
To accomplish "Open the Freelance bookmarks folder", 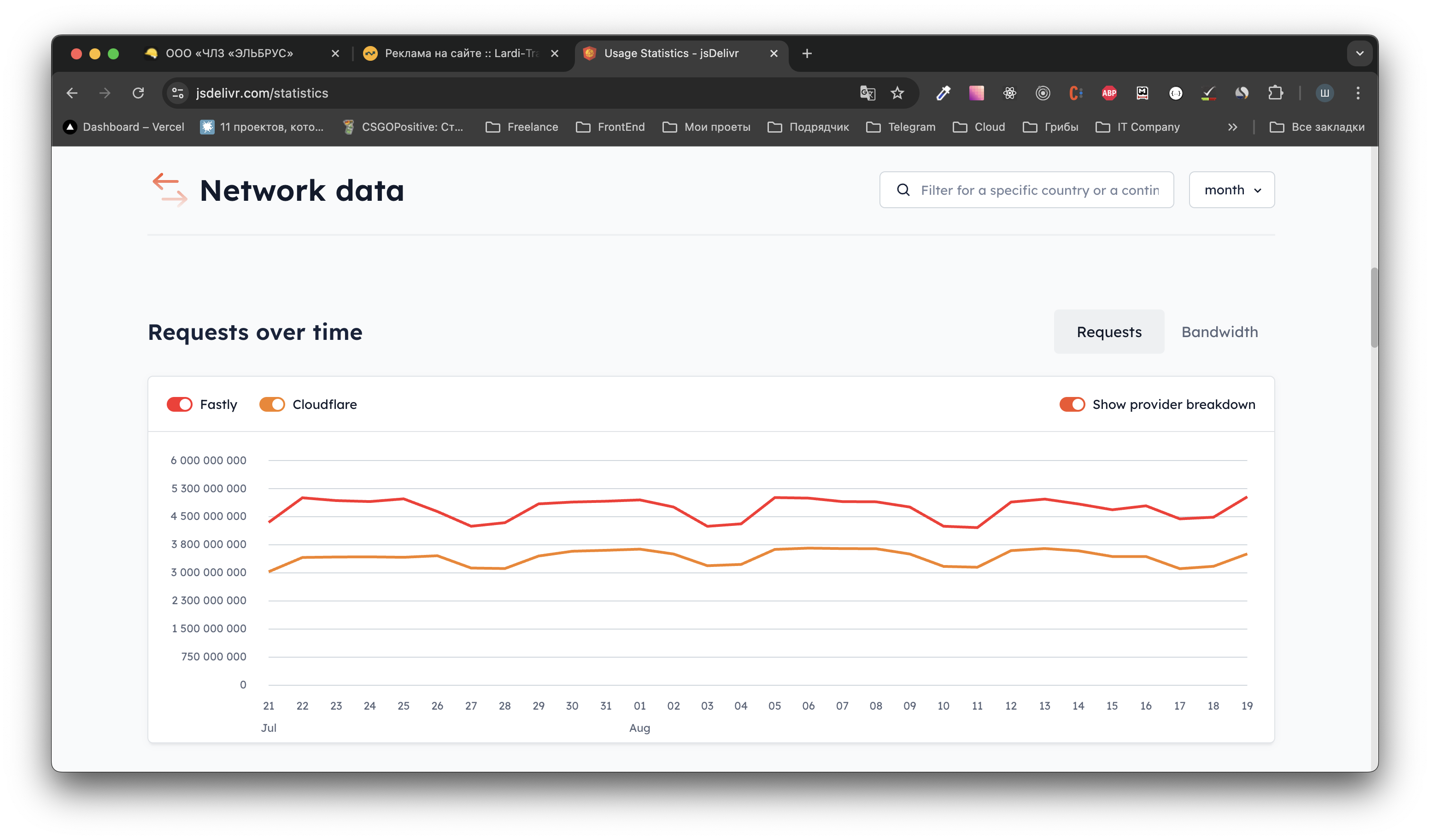I will pyautogui.click(x=522, y=127).
